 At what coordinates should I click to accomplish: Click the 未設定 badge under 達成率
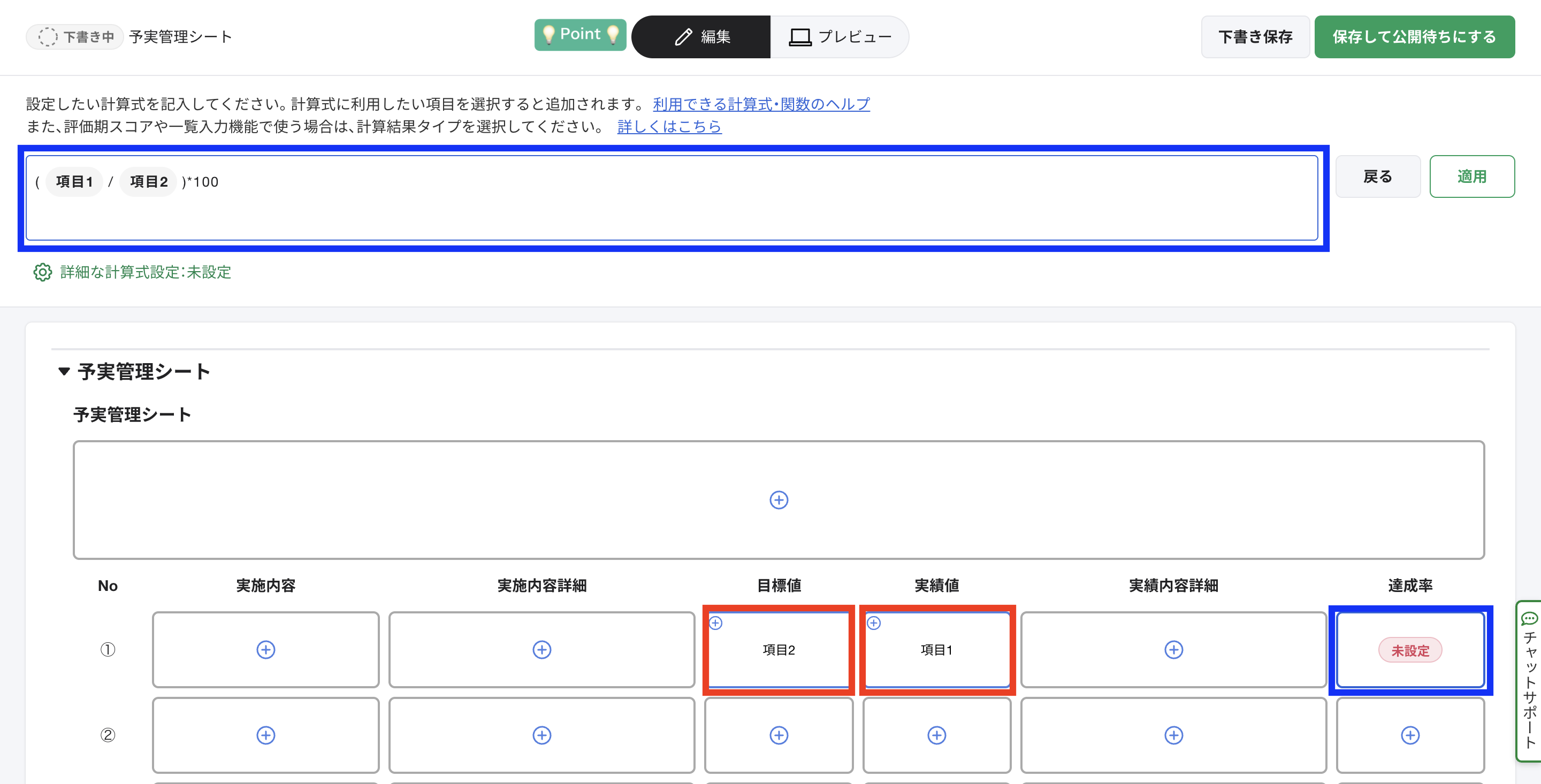[x=1410, y=650]
